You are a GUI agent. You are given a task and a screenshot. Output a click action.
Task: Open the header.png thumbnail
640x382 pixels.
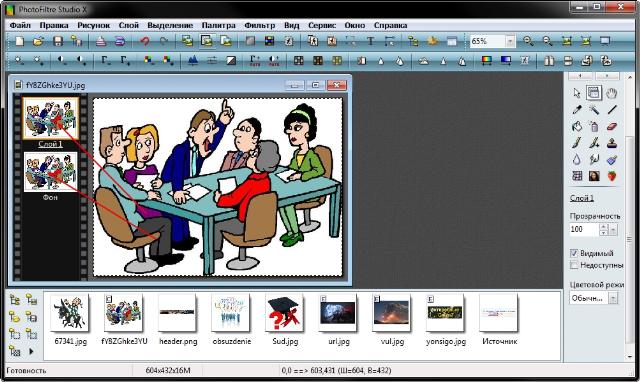tap(177, 313)
